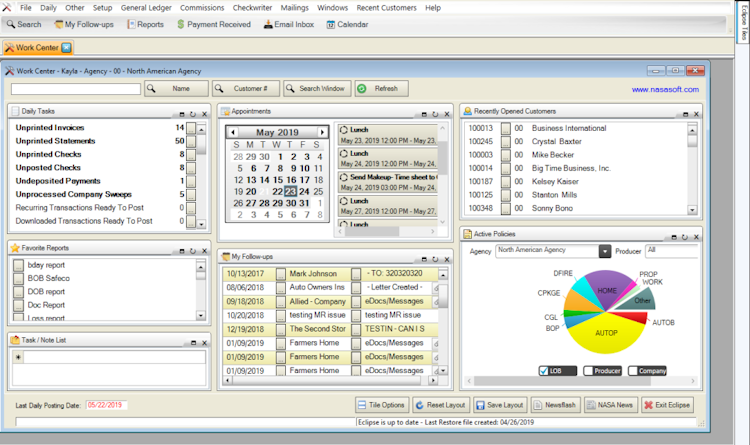Close the Favorite Reports panel

[x=204, y=251]
